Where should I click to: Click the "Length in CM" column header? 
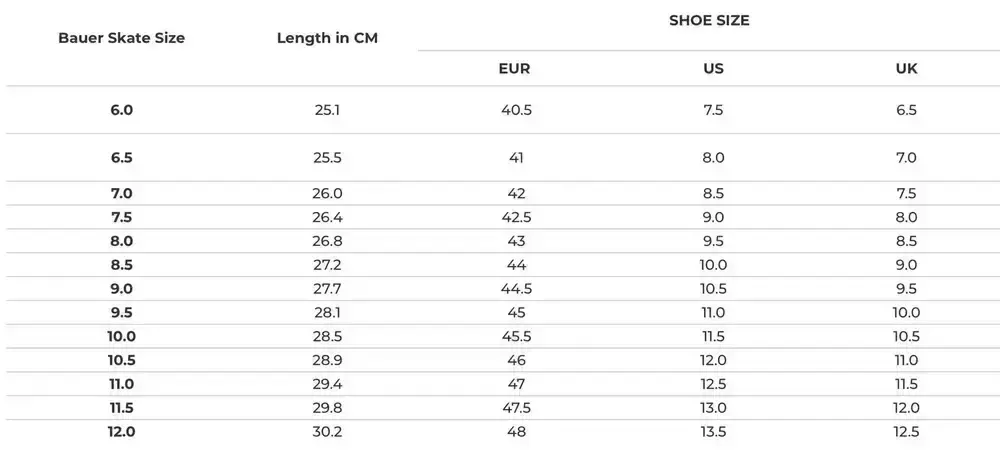pyautogui.click(x=327, y=38)
